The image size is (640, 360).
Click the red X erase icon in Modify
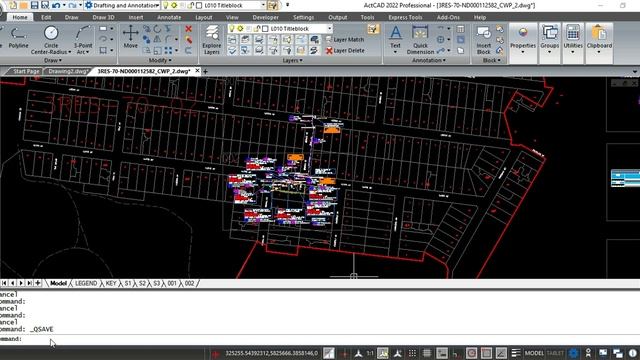tap(188, 29)
